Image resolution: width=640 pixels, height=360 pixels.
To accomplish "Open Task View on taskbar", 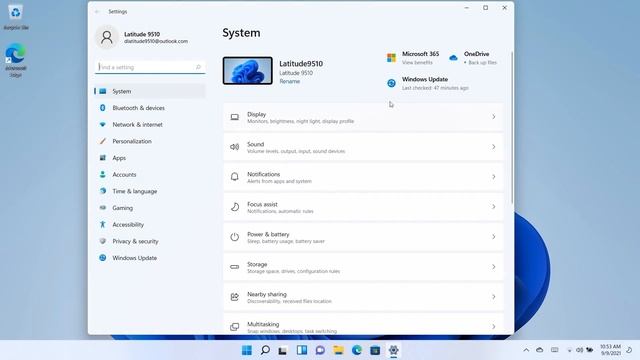I will point(283,350).
